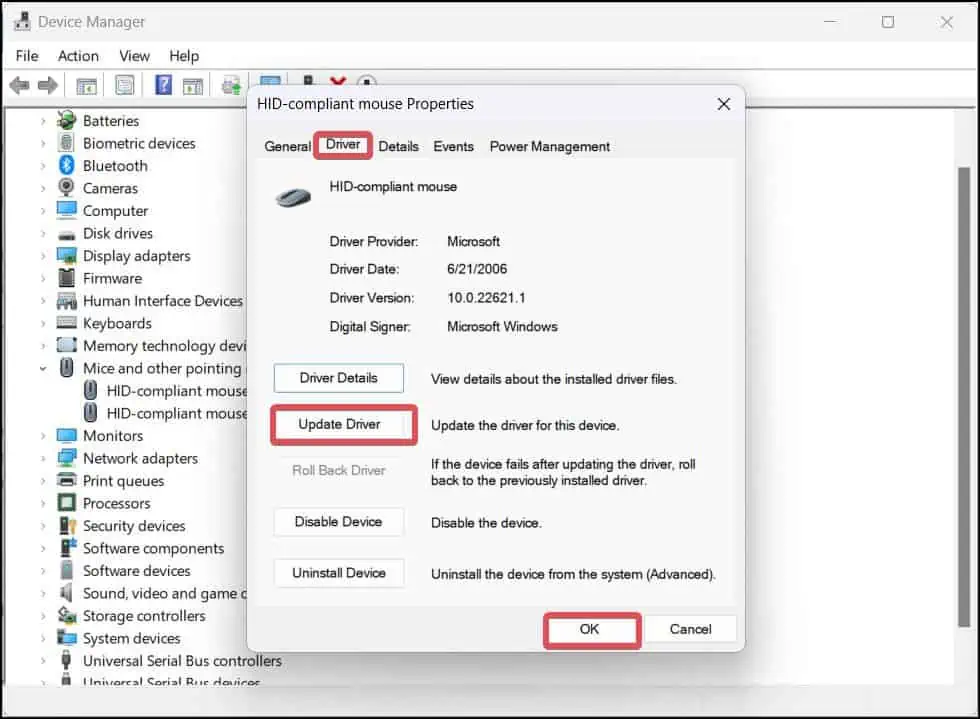The height and width of the screenshot is (719, 980).
Task: Switch to the General tab
Action: 287,146
